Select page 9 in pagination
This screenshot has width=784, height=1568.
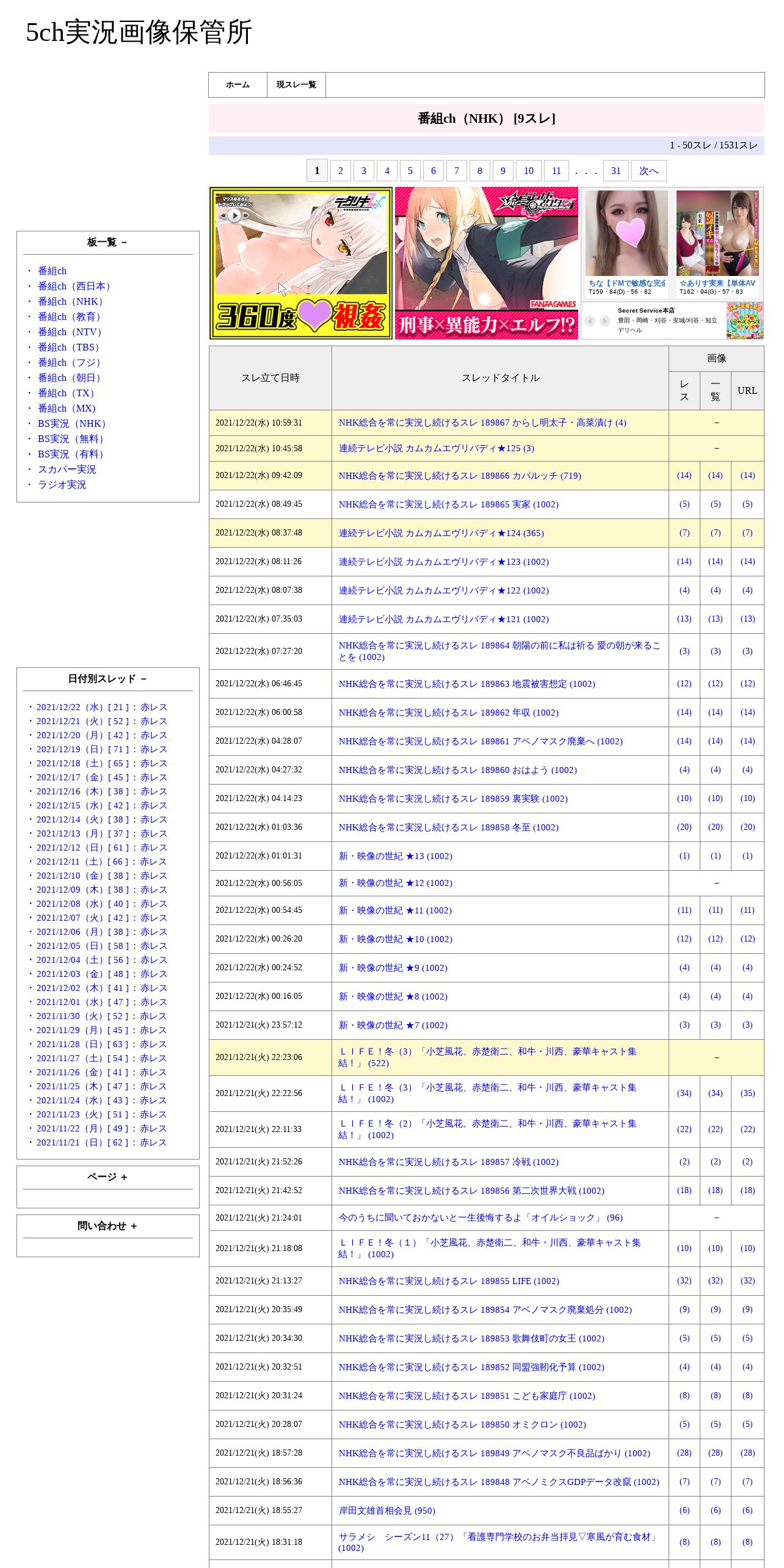click(x=503, y=171)
